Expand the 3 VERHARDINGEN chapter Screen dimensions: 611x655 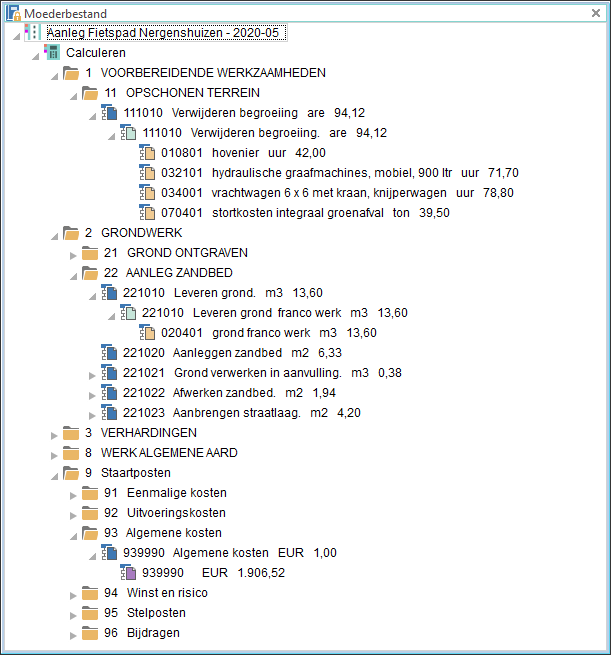53,433
